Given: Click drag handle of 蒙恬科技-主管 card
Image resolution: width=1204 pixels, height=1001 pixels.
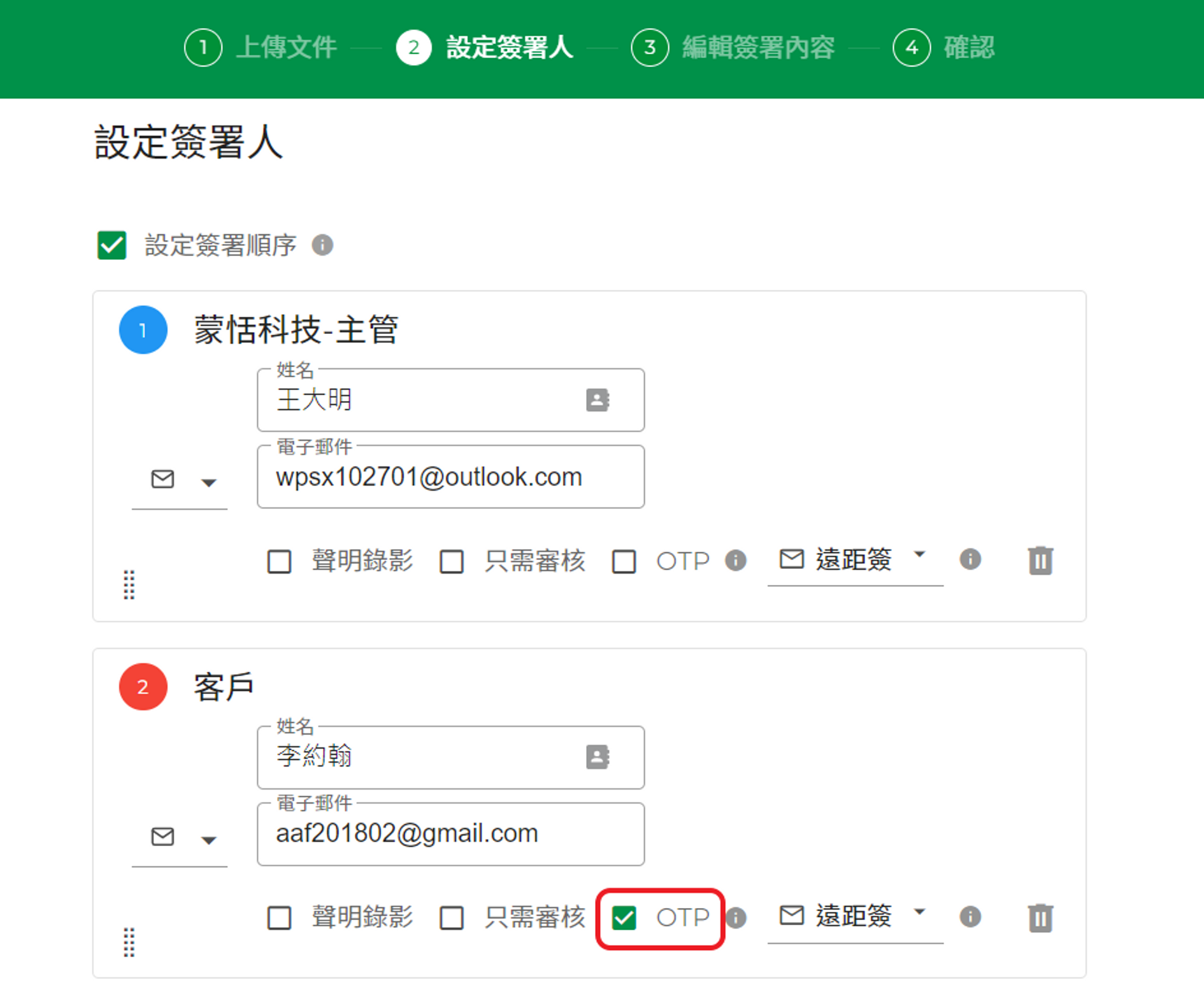Looking at the screenshot, I should (x=129, y=585).
